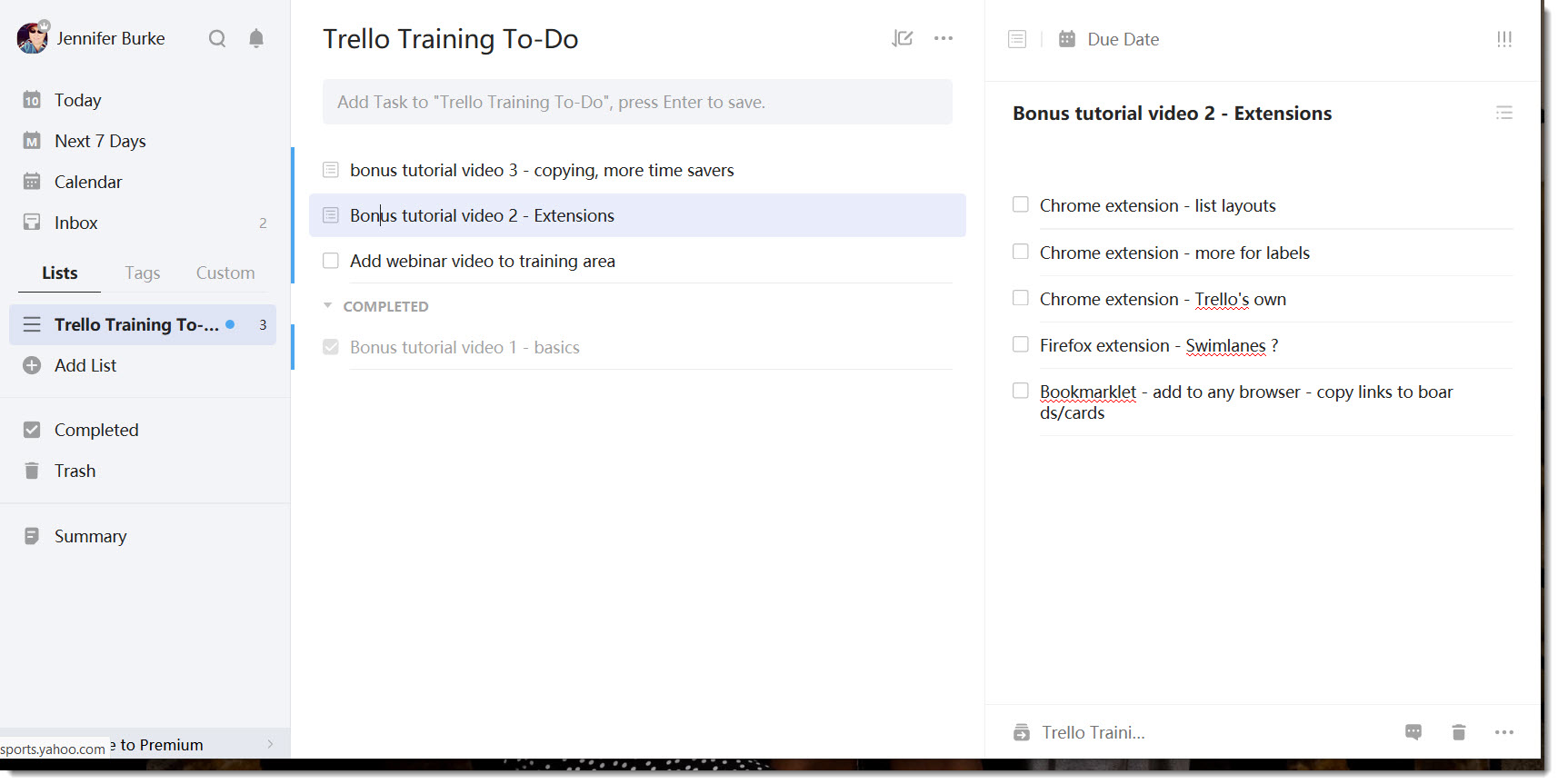
Task: Select the Trello Training To-Do list in sidebar
Action: pyautogui.click(x=143, y=324)
